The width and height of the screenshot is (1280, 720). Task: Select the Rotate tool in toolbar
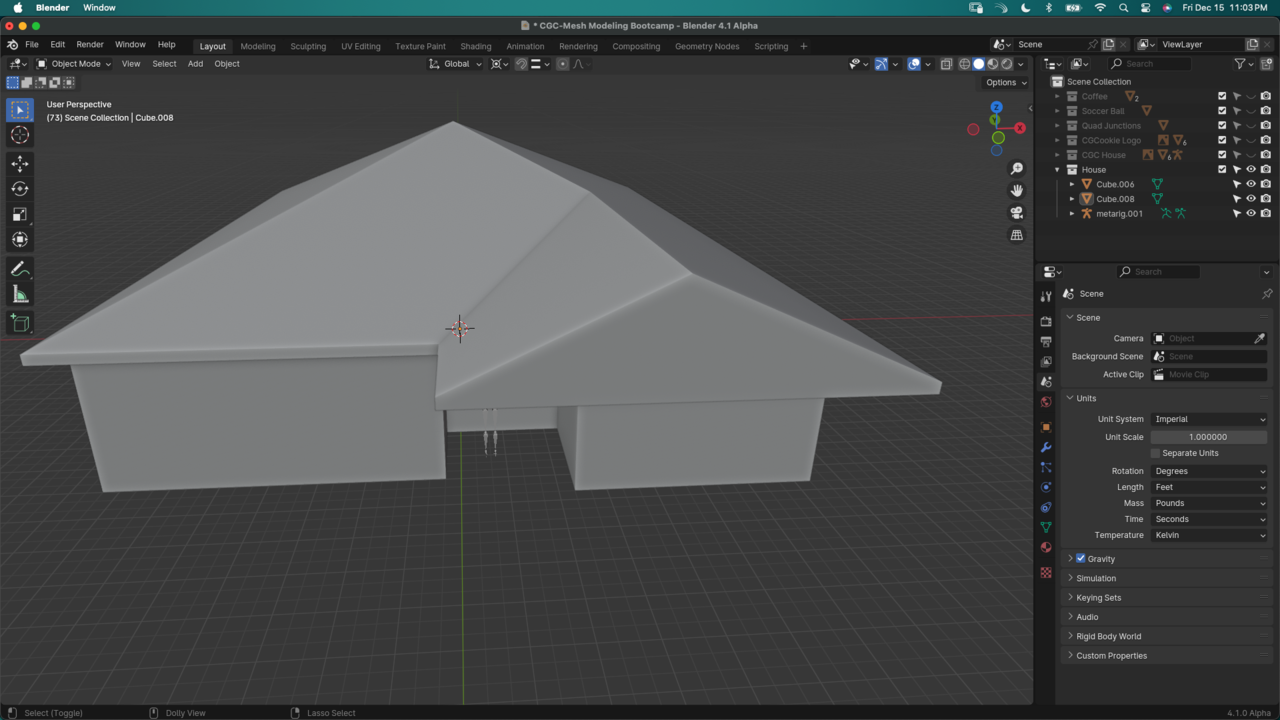(x=20, y=189)
